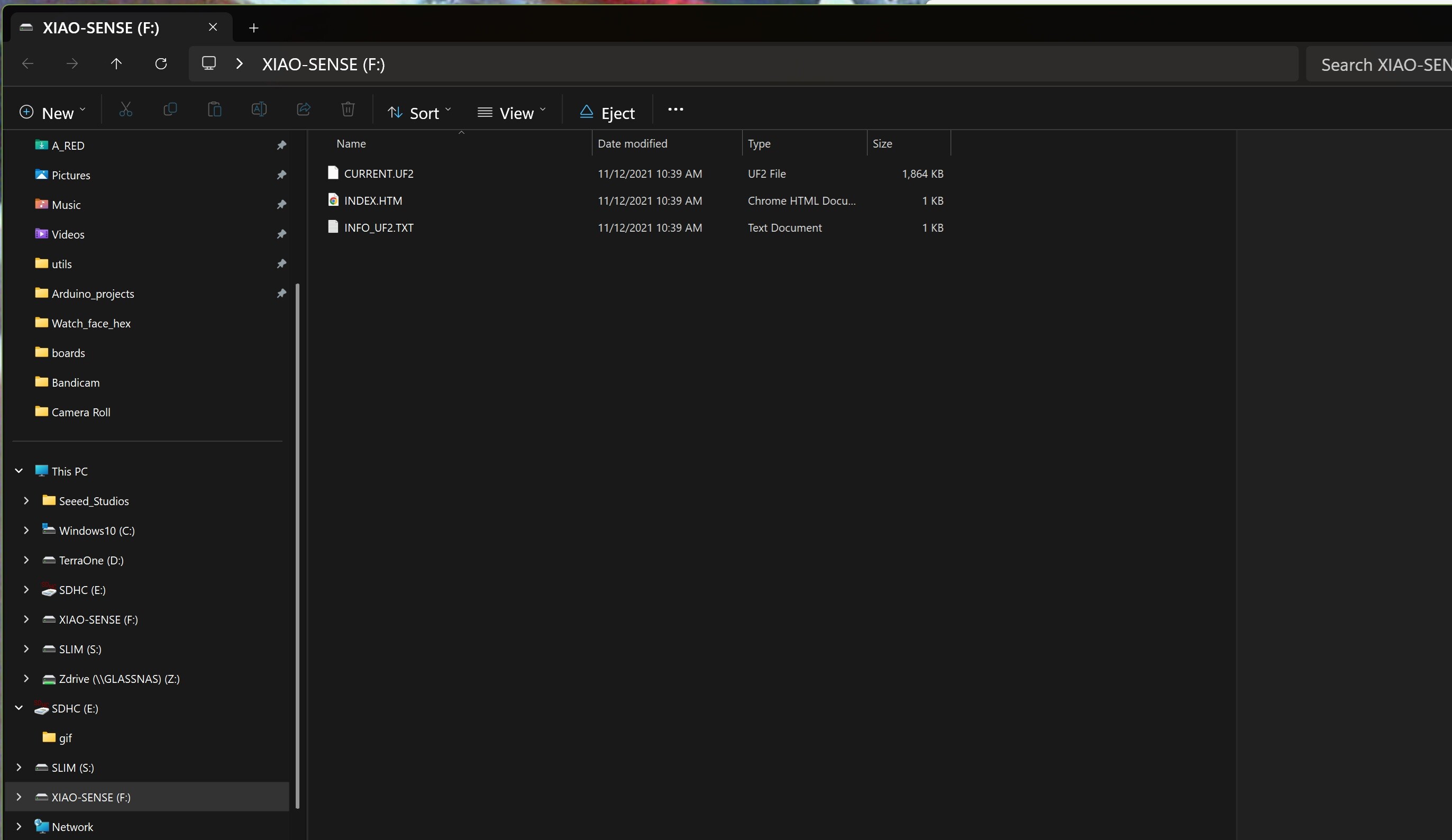This screenshot has height=840, width=1452.
Task: Click the Delete trash icon in toolbar
Action: pos(348,109)
